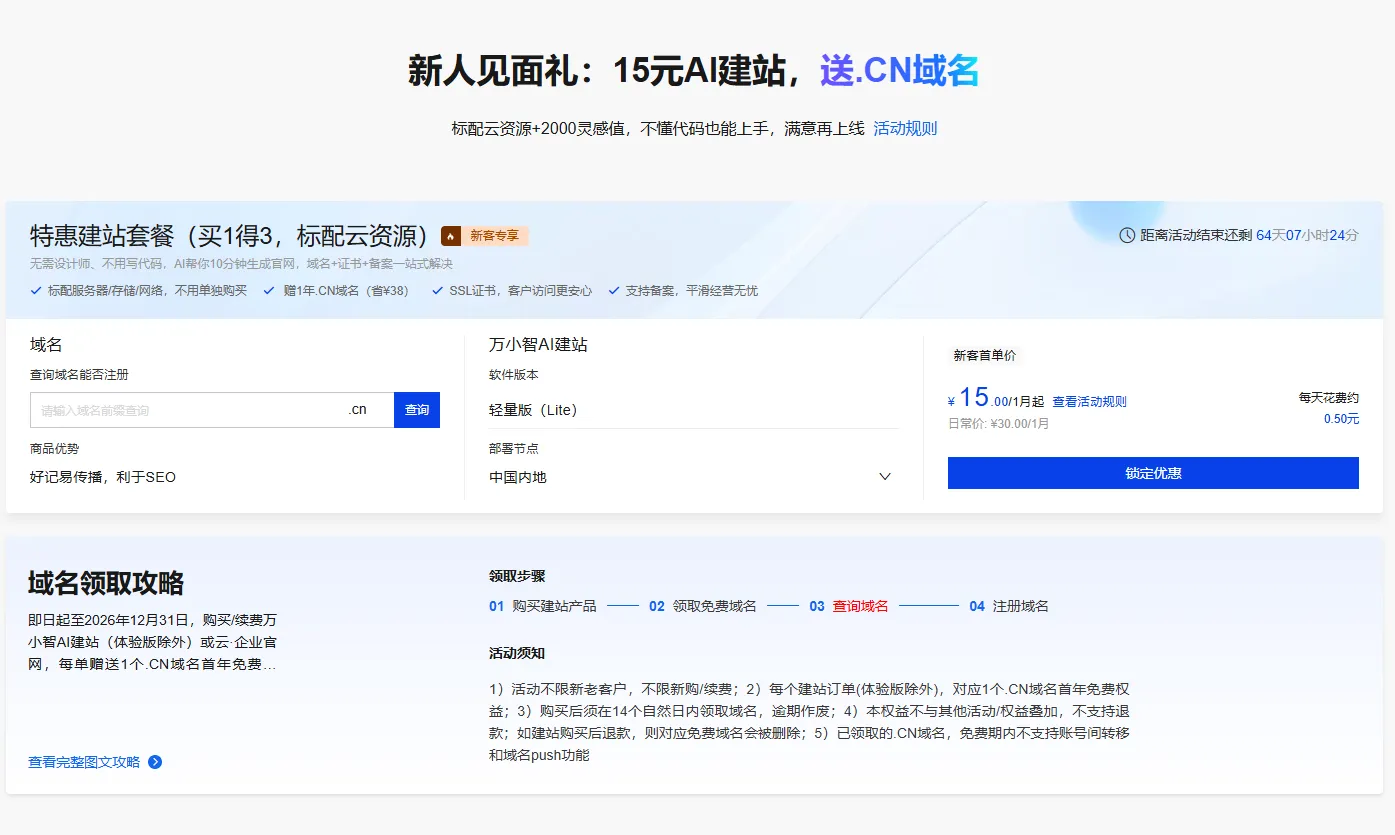Select step 02 领取免费域名
Viewport: 1395px width, 835px height.
[x=703, y=606]
